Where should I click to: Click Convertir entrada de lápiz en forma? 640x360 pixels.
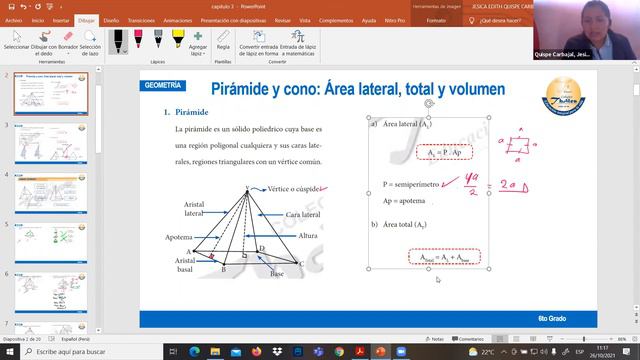(258, 43)
